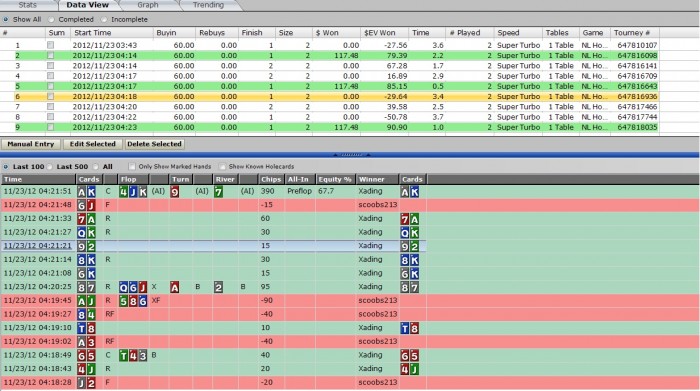Click the Q flop card in 04:20:25 hand
The height and width of the screenshot is (391, 700).
click(123, 287)
